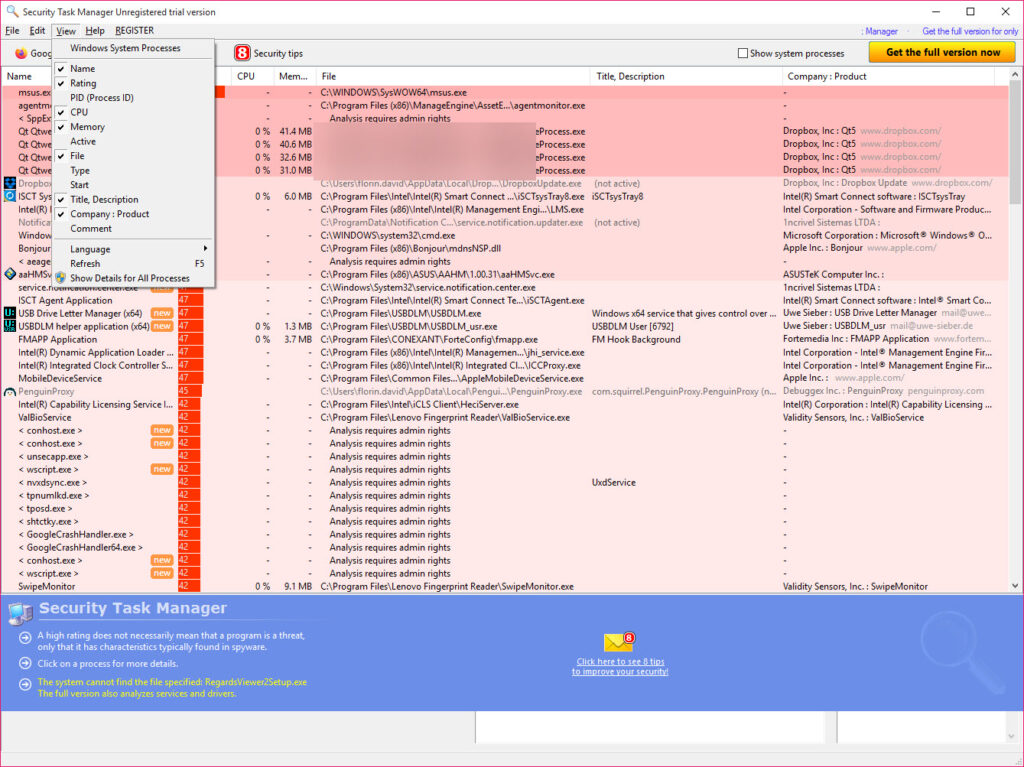Click the Security tips red 8 icon
The width and height of the screenshot is (1024, 767).
click(242, 53)
